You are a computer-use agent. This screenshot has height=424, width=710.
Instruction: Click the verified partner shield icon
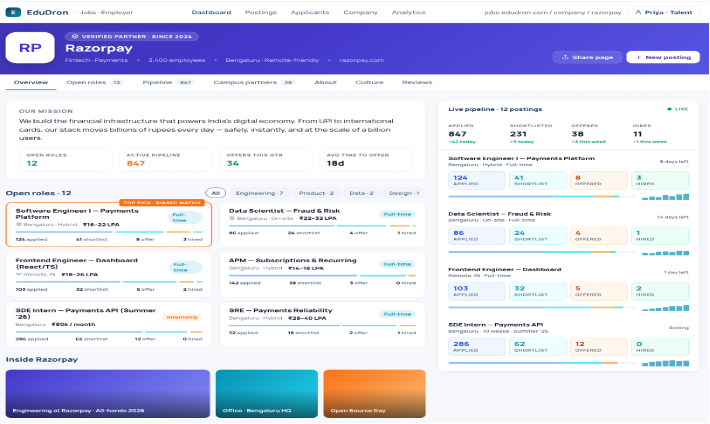tap(75, 36)
